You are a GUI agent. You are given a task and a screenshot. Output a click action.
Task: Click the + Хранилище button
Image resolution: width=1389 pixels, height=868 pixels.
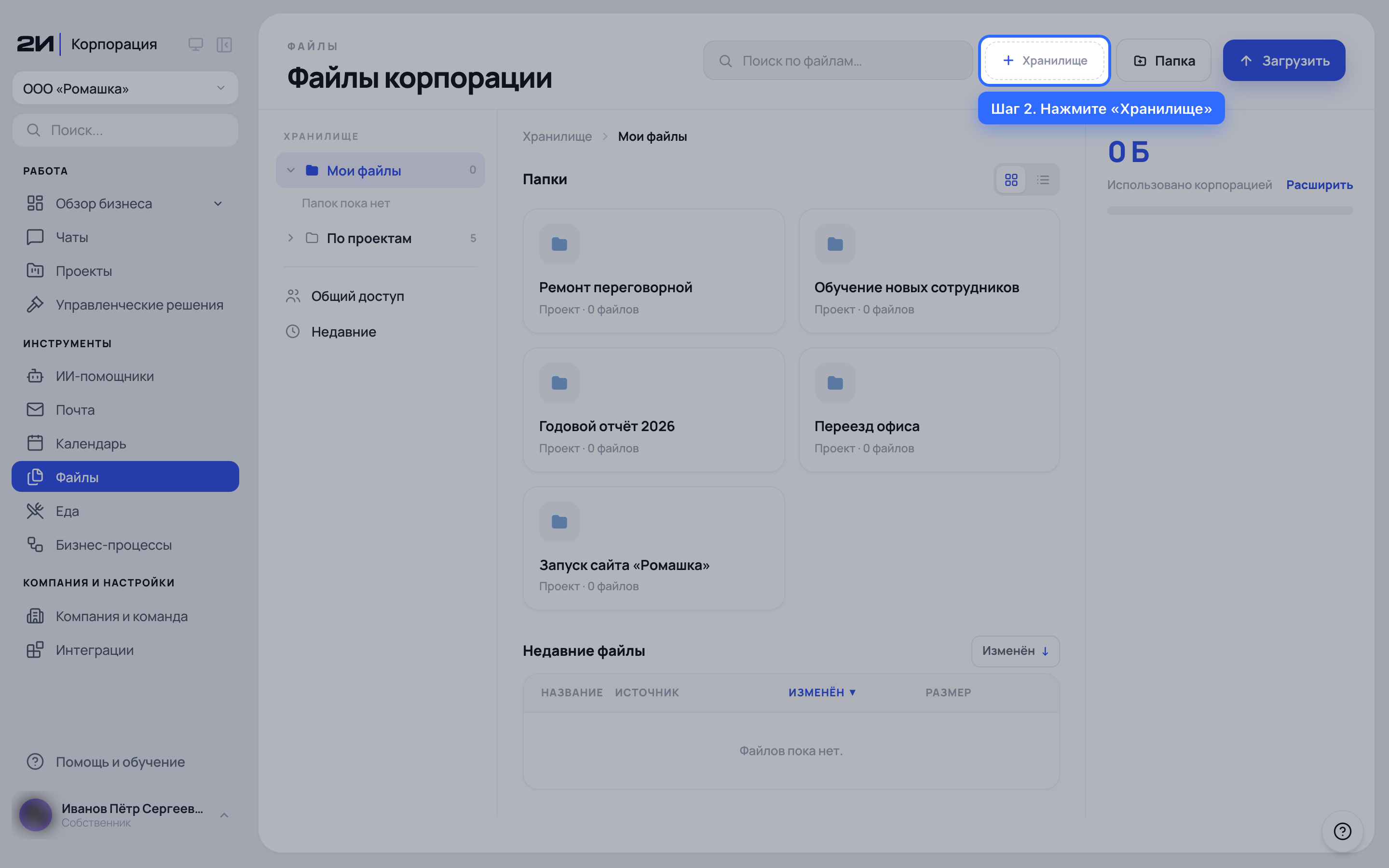(x=1044, y=60)
